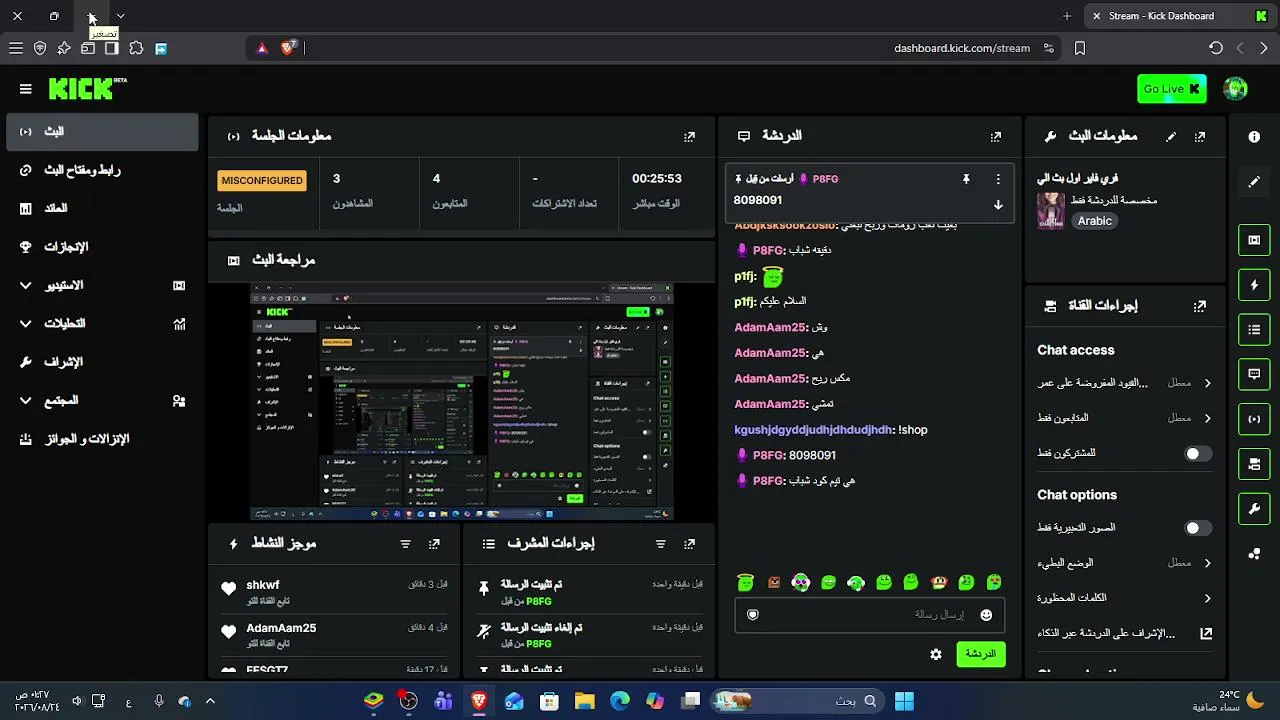Pop out the channel actions panel (إجراءات القناة)
The height and width of the screenshot is (720, 1280).
point(1200,306)
